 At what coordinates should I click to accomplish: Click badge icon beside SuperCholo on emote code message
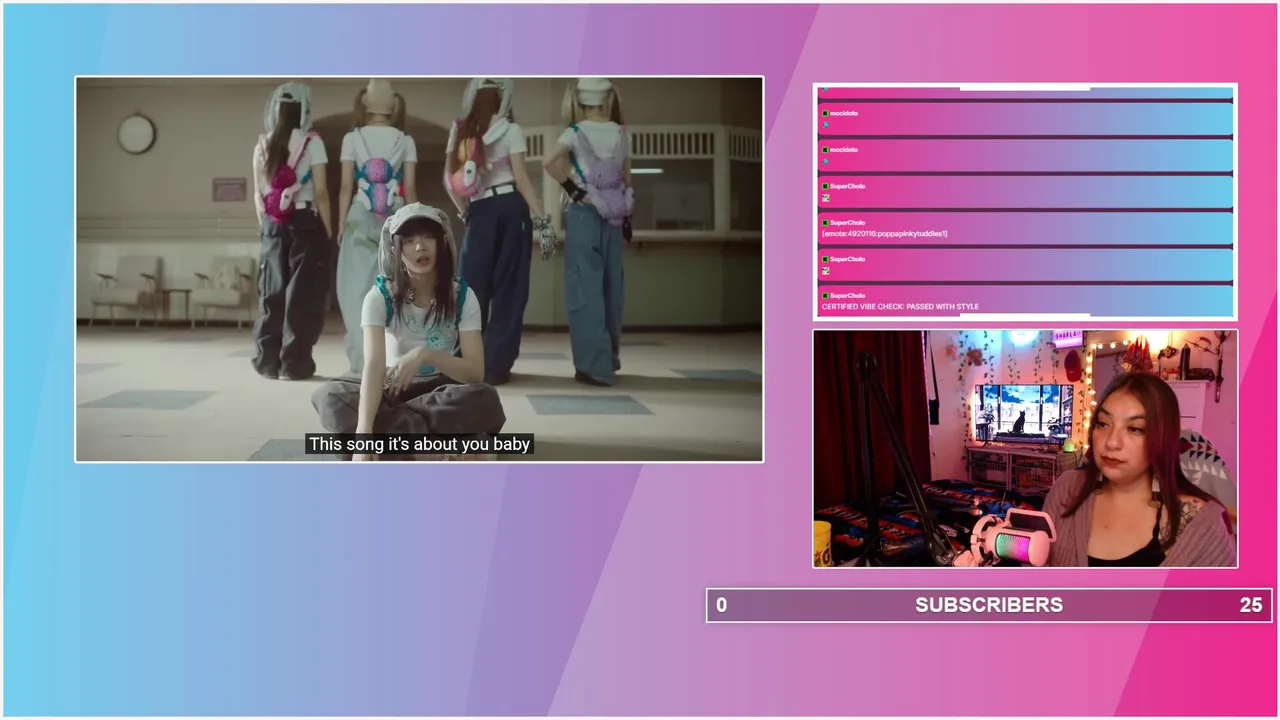825,223
